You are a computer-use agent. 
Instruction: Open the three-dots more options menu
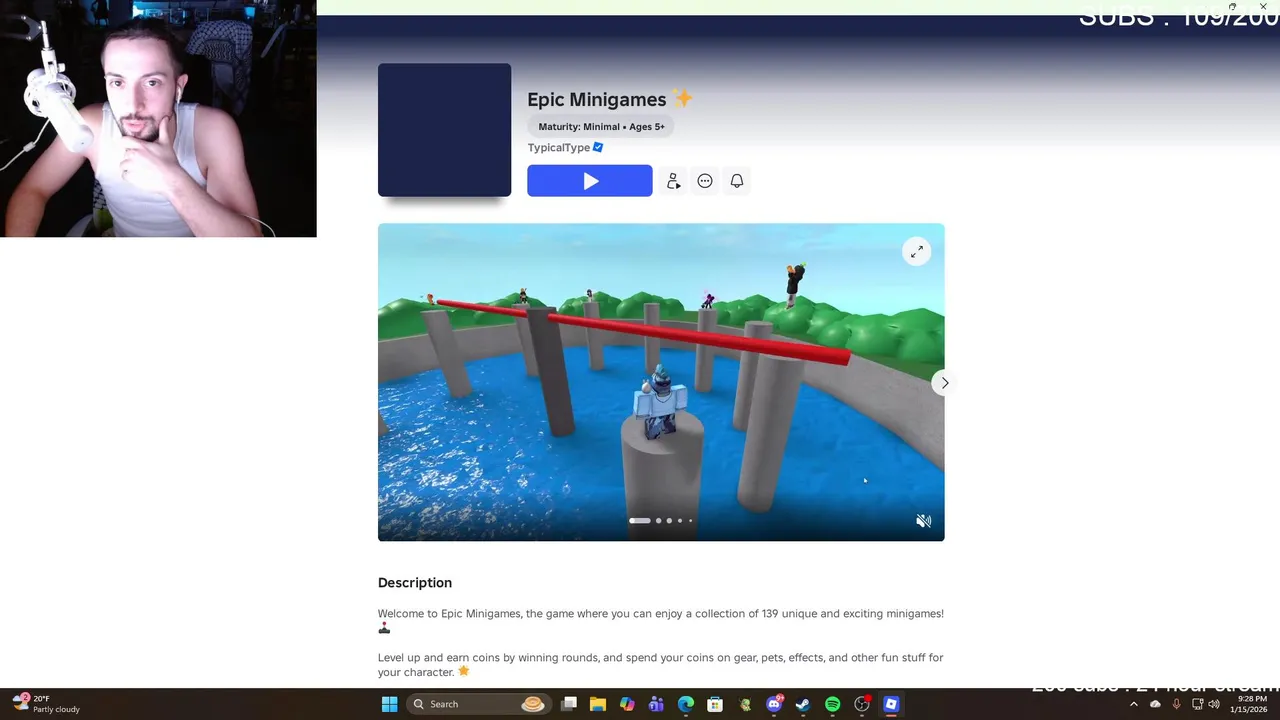tap(705, 181)
